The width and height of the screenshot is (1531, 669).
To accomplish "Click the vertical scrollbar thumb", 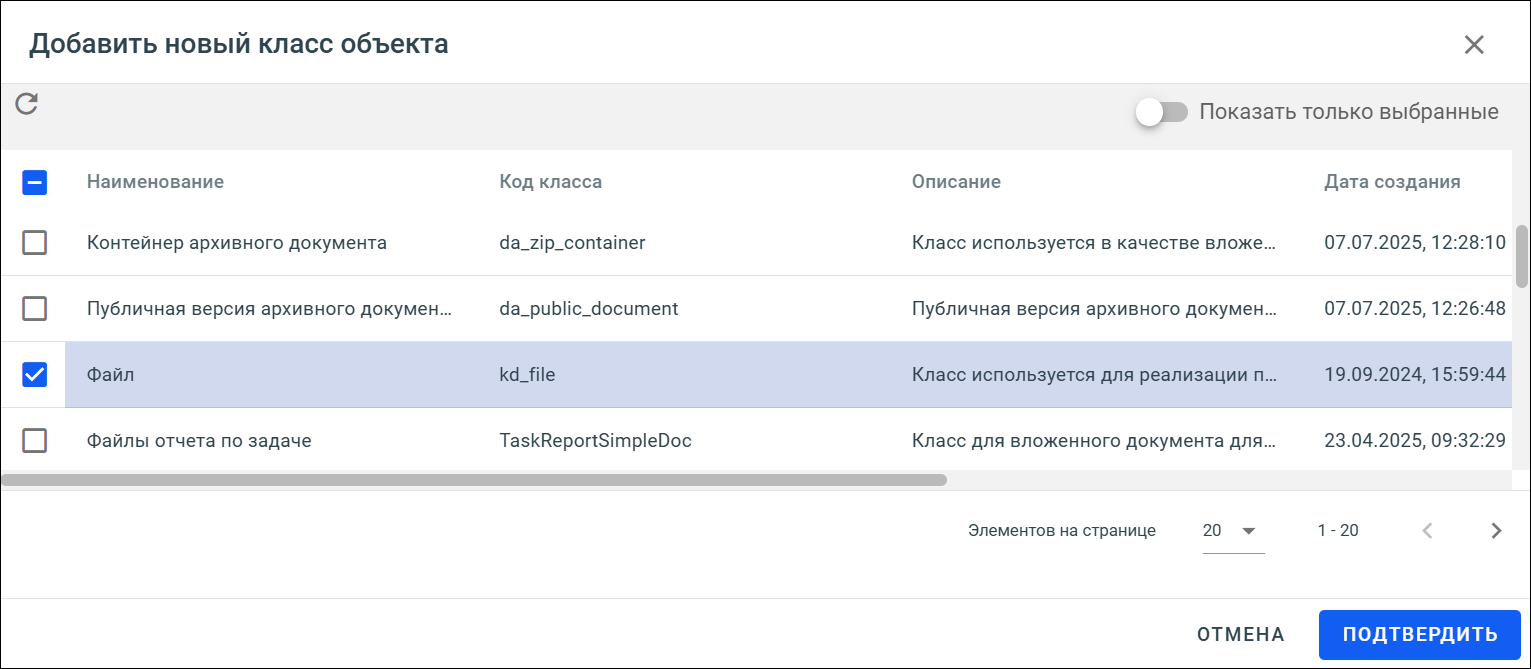I will (1522, 256).
